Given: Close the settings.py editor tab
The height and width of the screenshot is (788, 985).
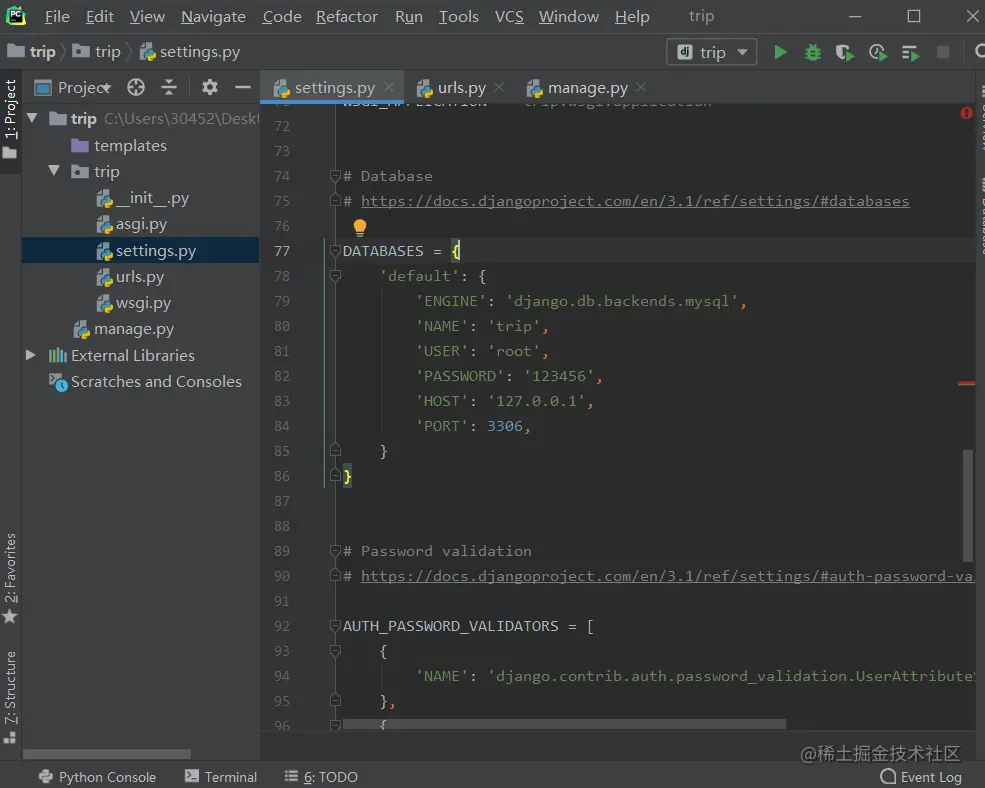Looking at the screenshot, I should [x=389, y=87].
